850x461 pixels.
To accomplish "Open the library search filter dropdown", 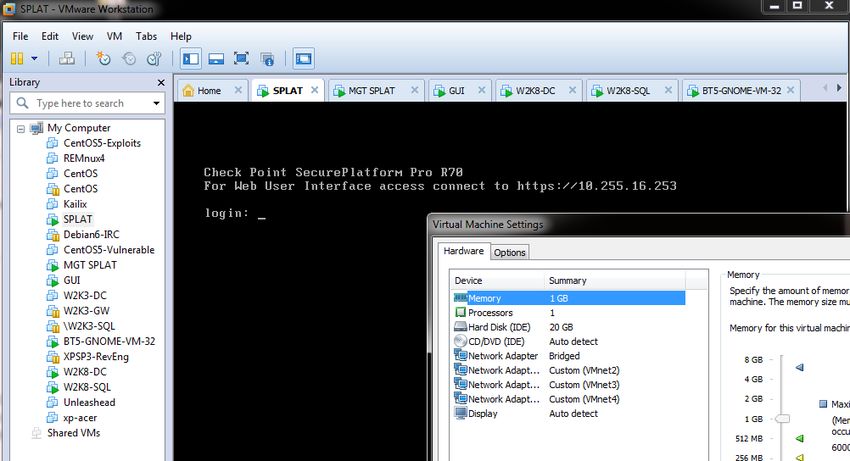I will click(x=156, y=103).
